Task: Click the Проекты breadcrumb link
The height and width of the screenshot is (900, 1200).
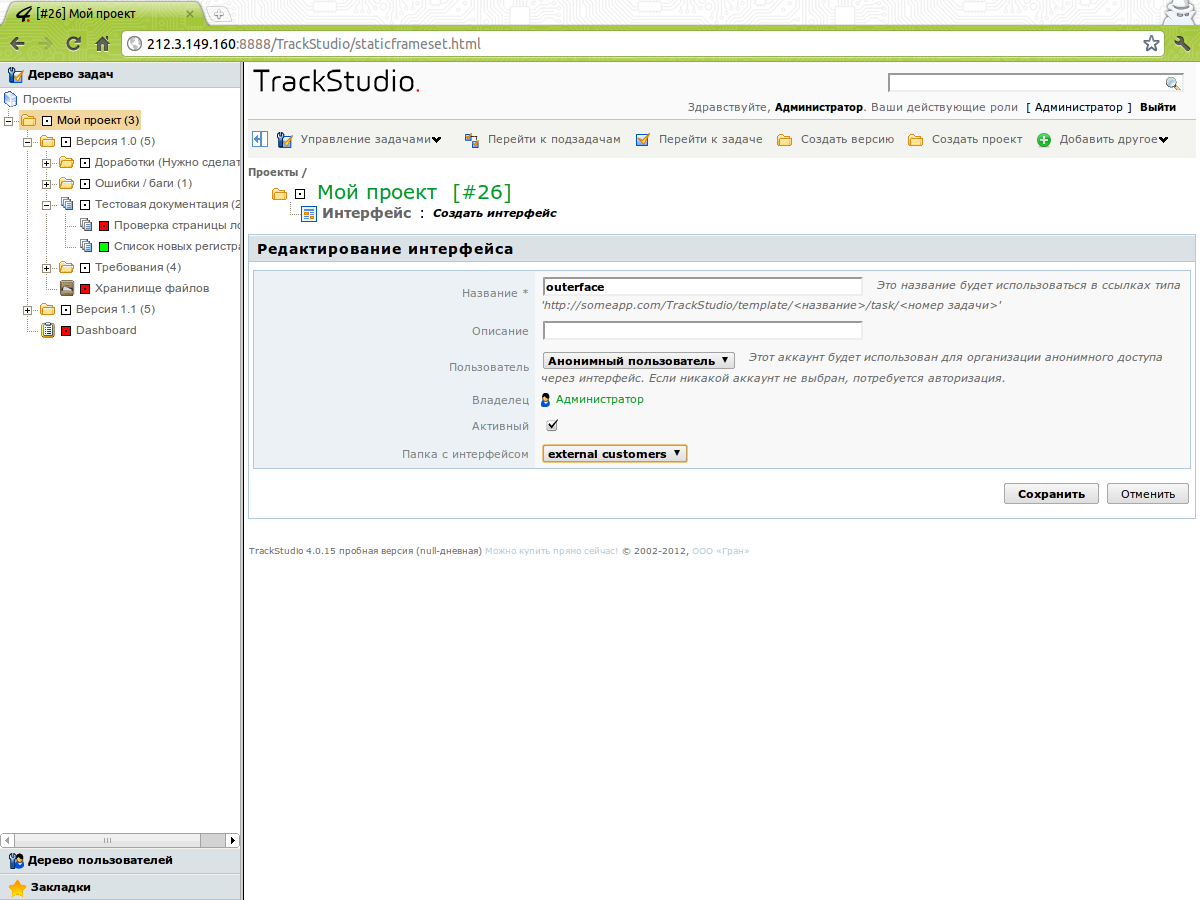Action: tap(273, 173)
